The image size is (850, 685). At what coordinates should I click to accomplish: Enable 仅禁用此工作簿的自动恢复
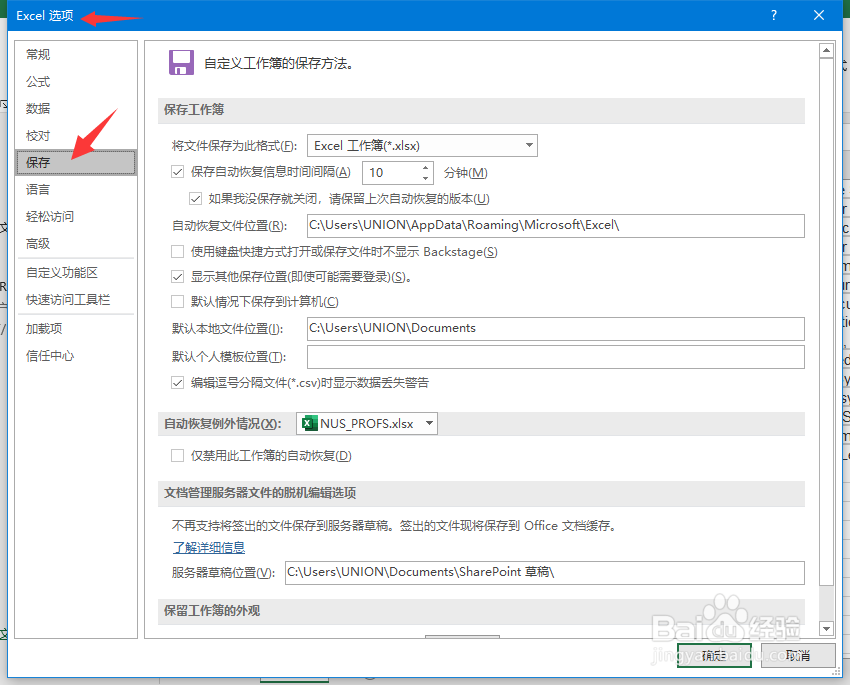coord(176,456)
